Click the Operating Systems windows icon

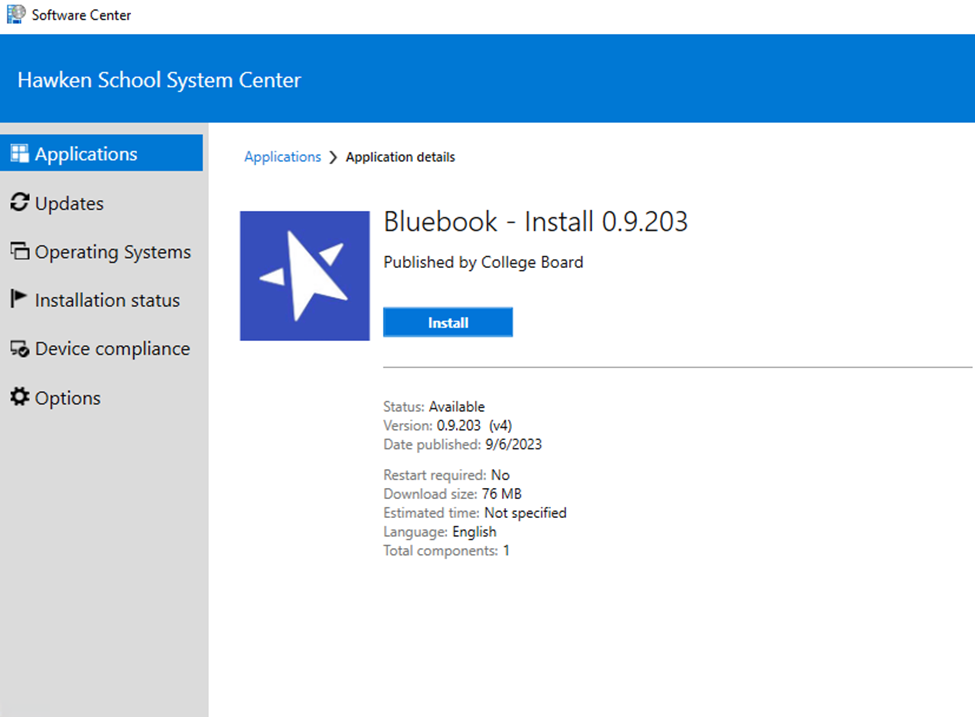[19, 252]
